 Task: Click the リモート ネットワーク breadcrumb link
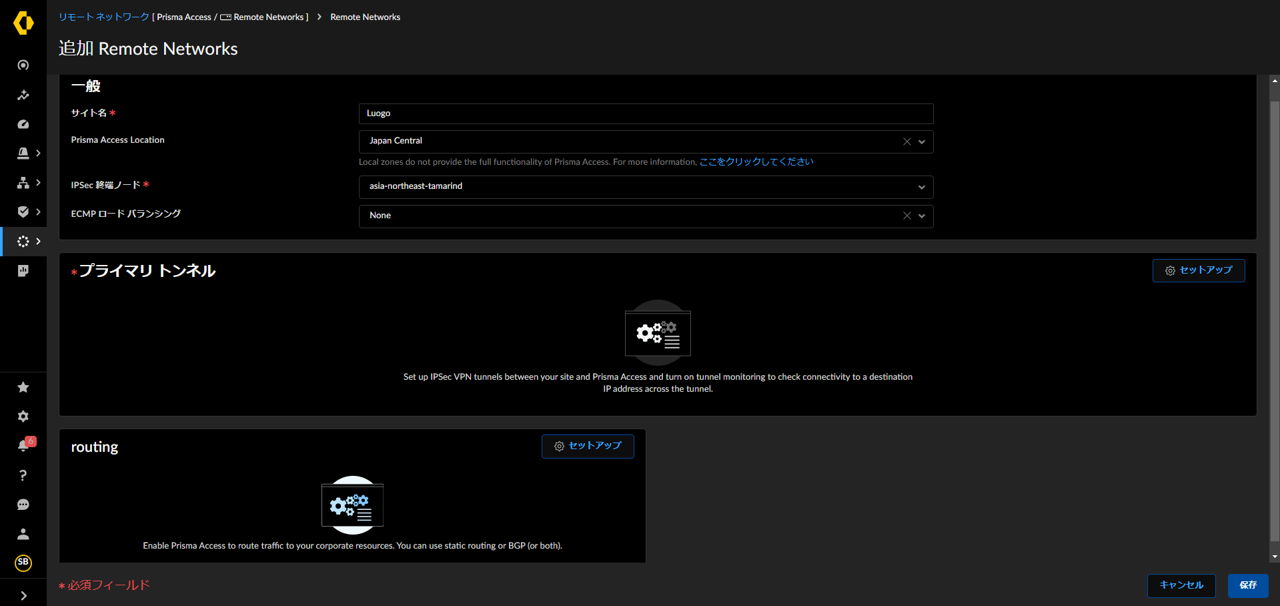click(x=104, y=17)
